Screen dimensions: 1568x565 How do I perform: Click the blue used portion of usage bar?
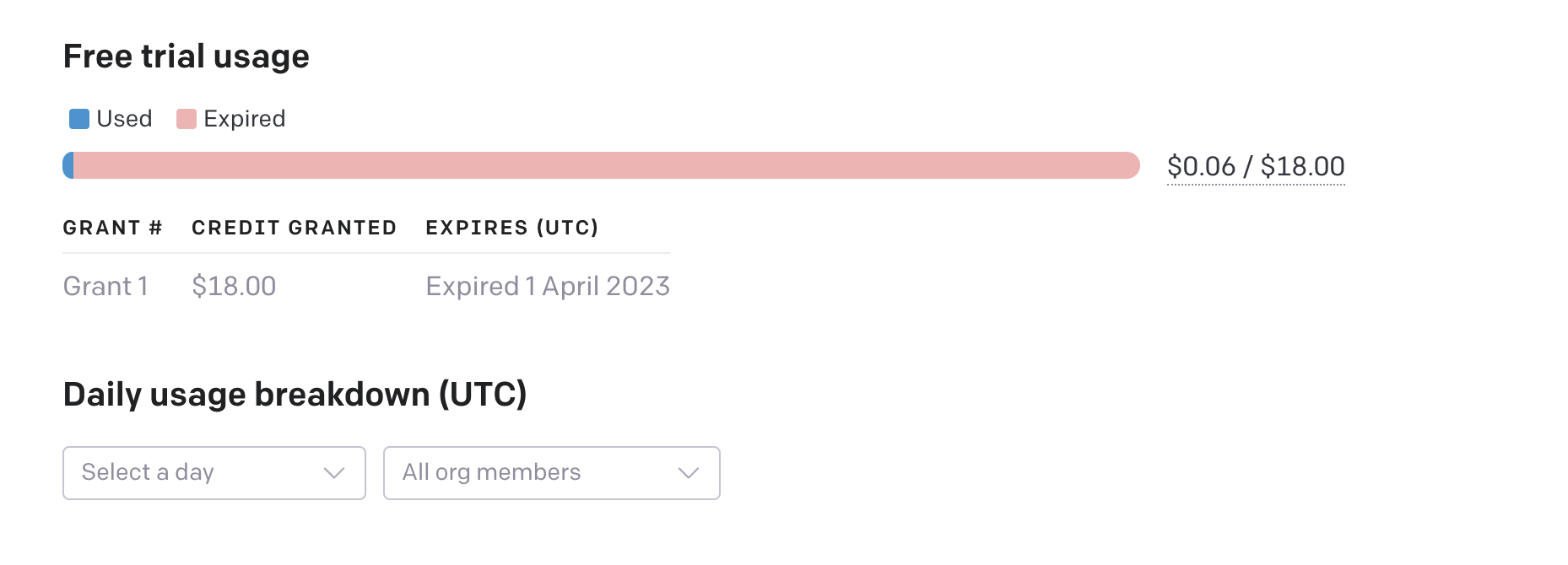click(69, 165)
